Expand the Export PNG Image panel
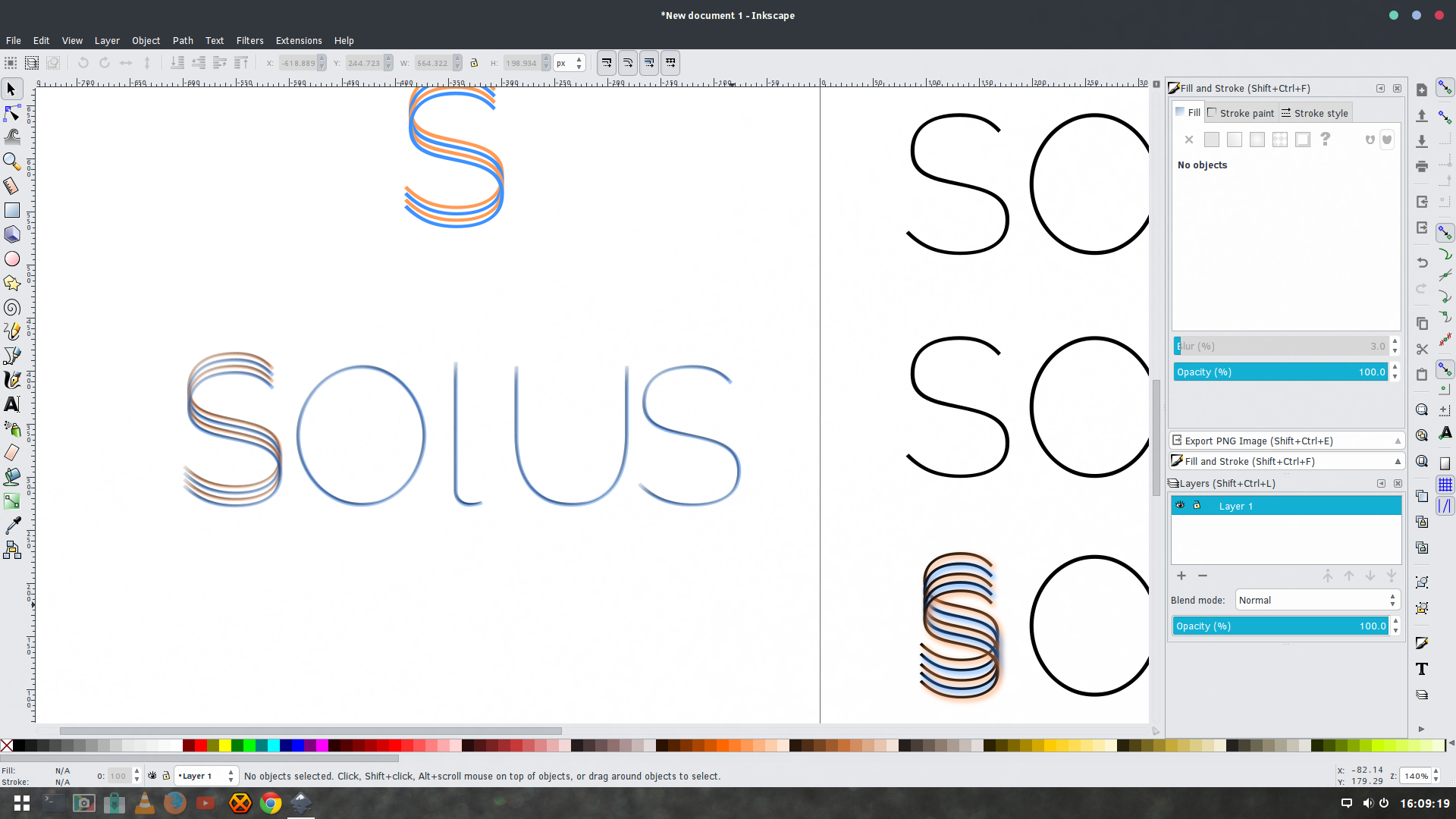The width and height of the screenshot is (1456, 819). tap(1287, 441)
